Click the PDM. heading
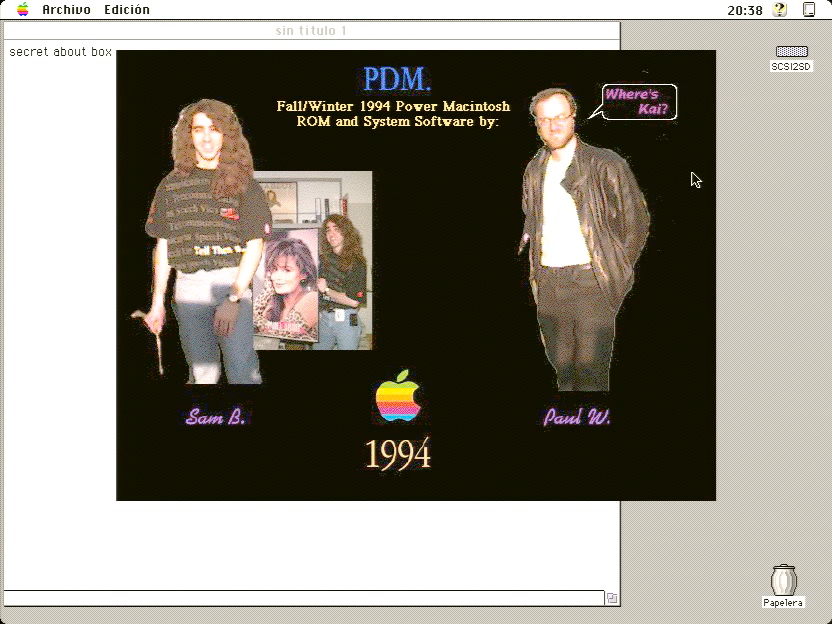 tap(396, 79)
